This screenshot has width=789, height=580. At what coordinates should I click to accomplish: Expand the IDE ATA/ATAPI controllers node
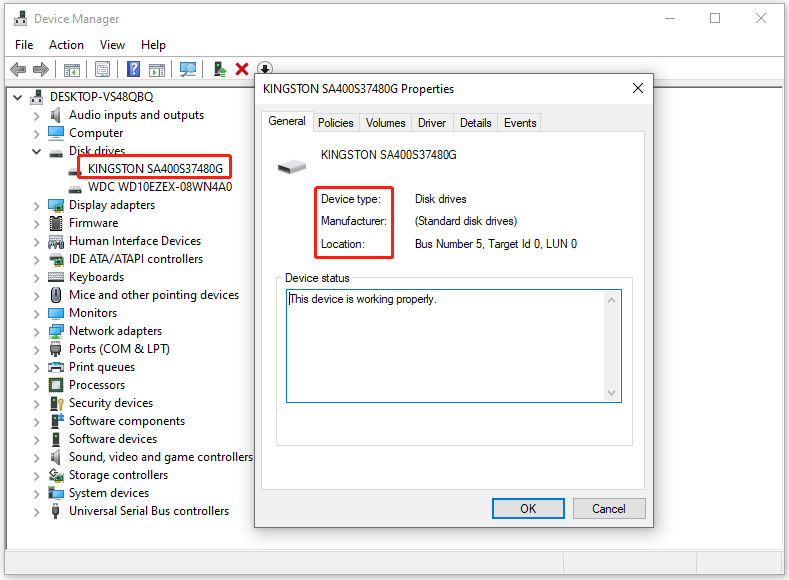tap(36, 260)
